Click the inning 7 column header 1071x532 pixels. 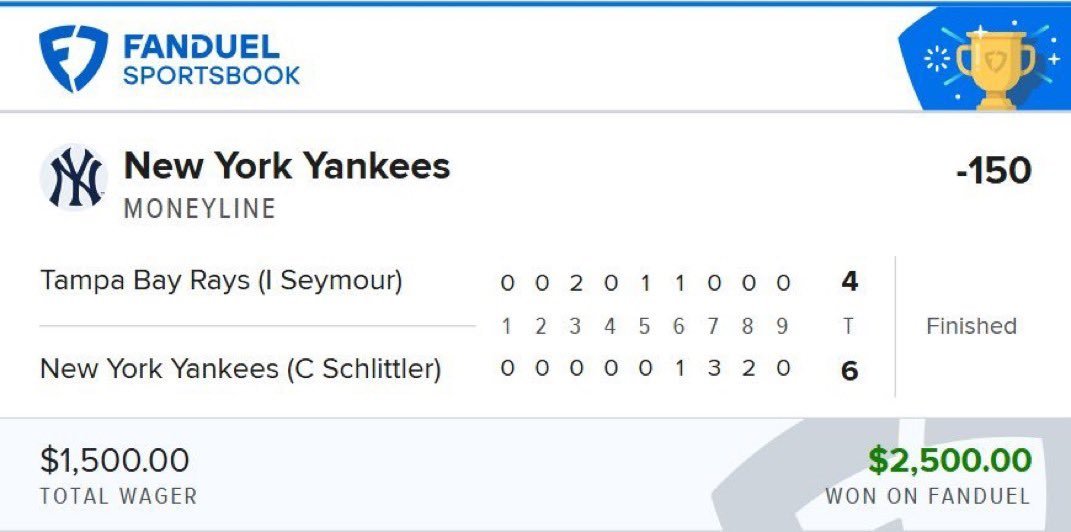(713, 327)
